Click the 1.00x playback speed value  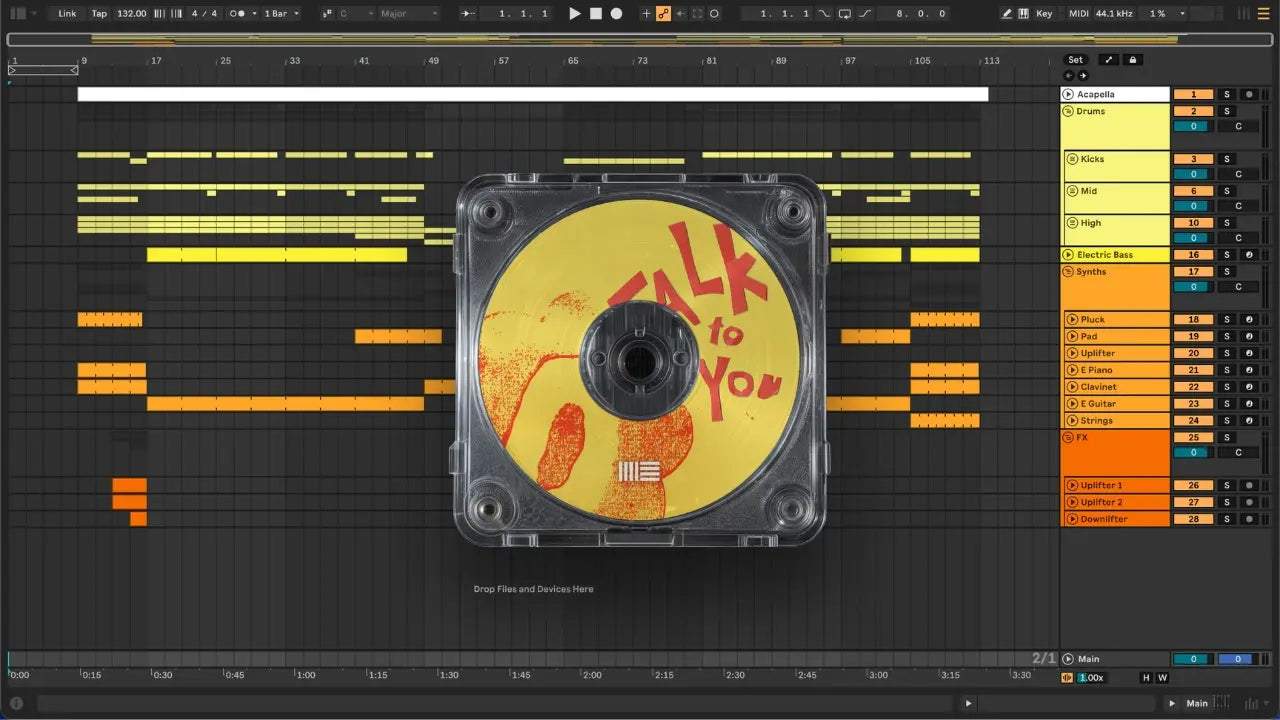click(1091, 678)
